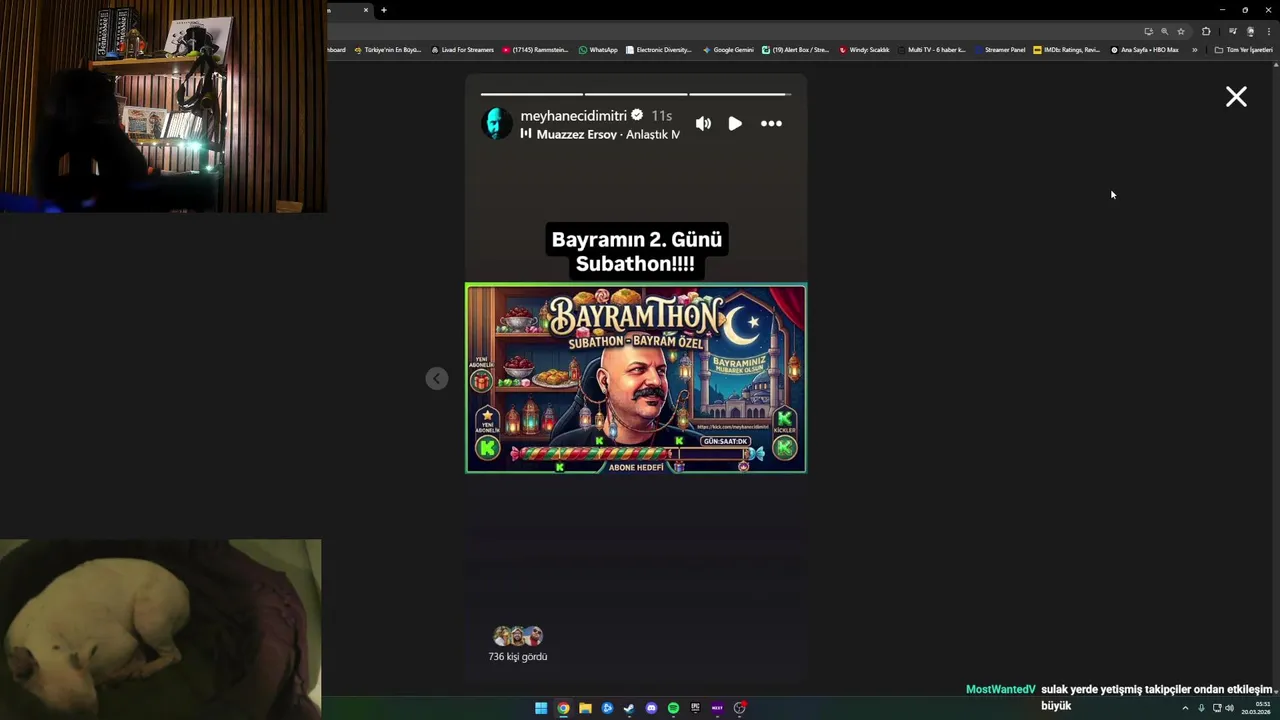Screen dimensions: 1280x720
Task: Open the browser extensions puzzle icon
Action: [1206, 31]
